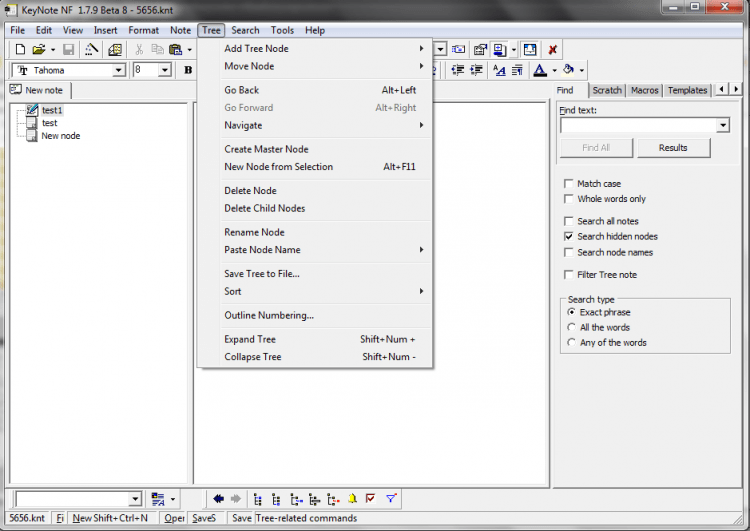Select the New node tree item
This screenshot has height=531, width=750.
[60, 136]
